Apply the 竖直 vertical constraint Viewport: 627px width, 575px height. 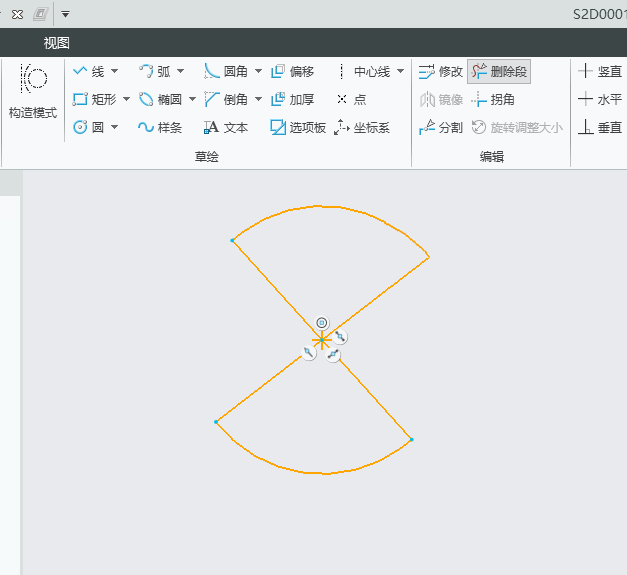point(600,72)
